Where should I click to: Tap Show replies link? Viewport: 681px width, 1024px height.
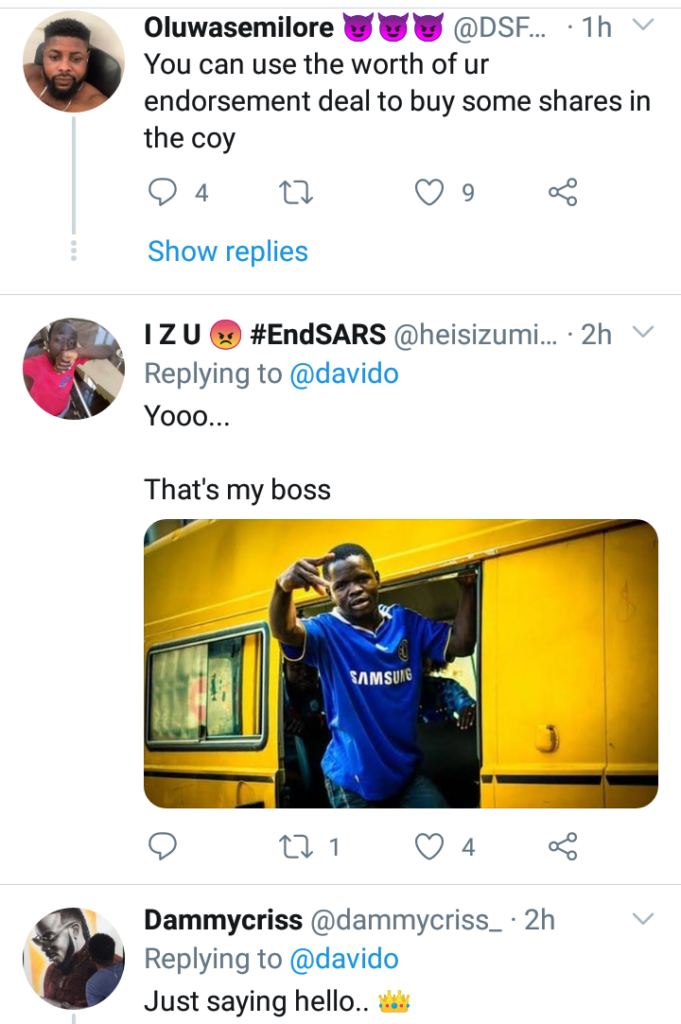228,251
